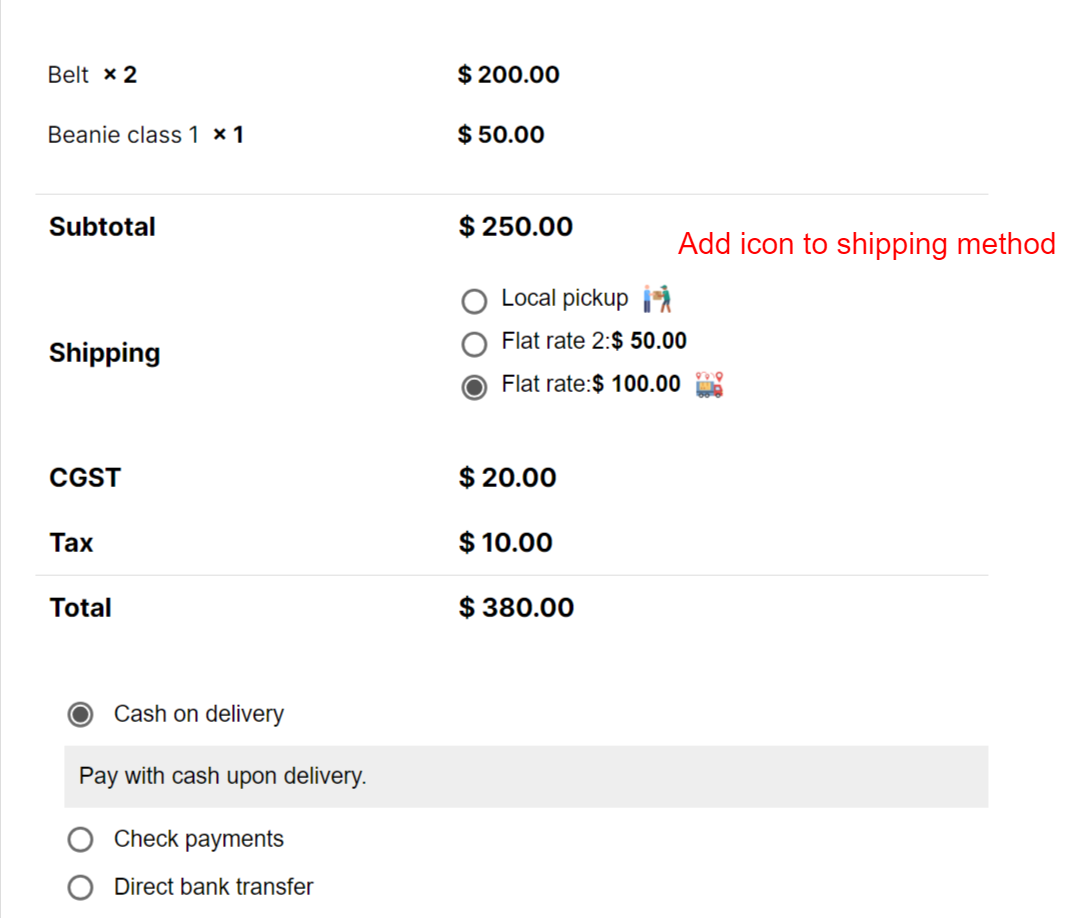1083x918 pixels.
Task: Click the red 'Add icon to shipping method' text
Action: [867, 245]
